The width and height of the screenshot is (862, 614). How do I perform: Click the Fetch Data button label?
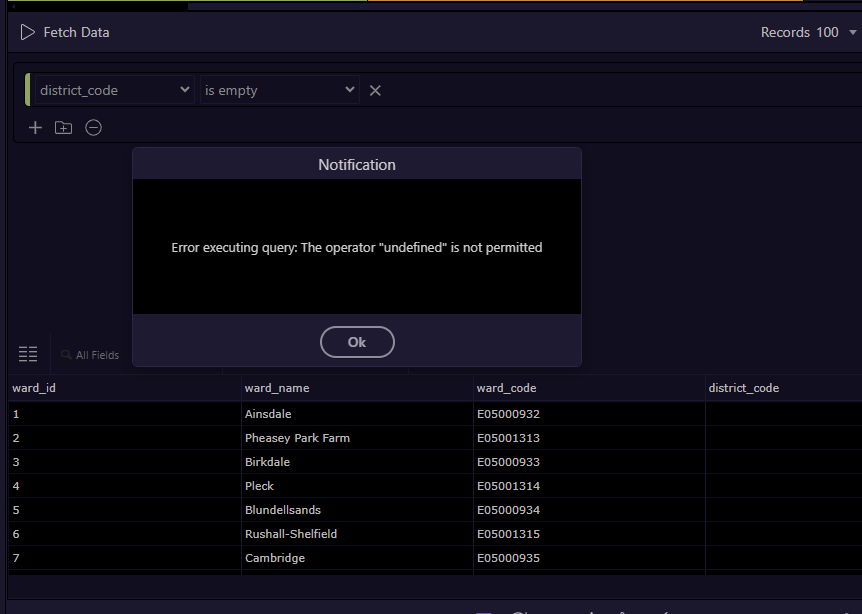click(76, 33)
